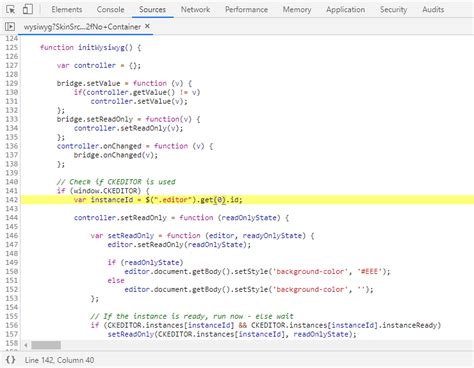Click line number 156 in the gutter

pos(11,325)
